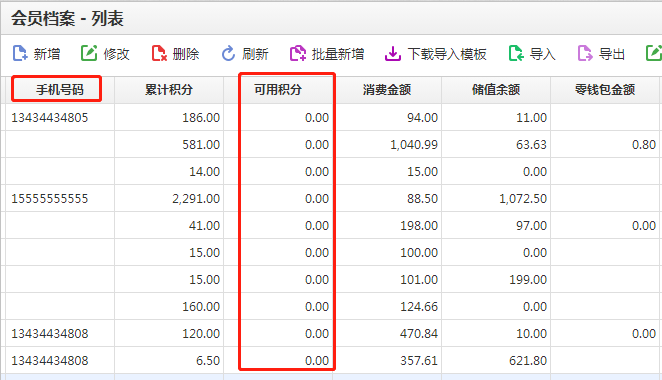Select phone number 13434434805 cell
Viewport: 662px width, 380px height.
(49, 117)
